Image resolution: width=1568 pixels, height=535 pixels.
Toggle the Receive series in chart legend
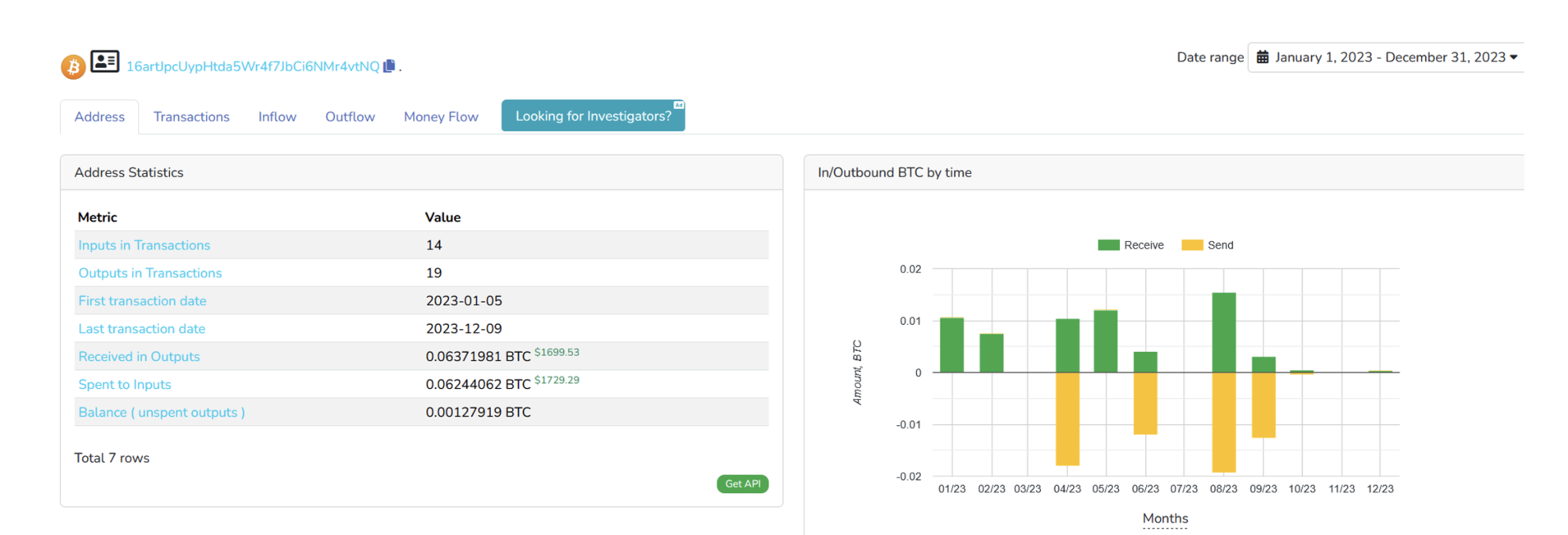coord(1130,245)
